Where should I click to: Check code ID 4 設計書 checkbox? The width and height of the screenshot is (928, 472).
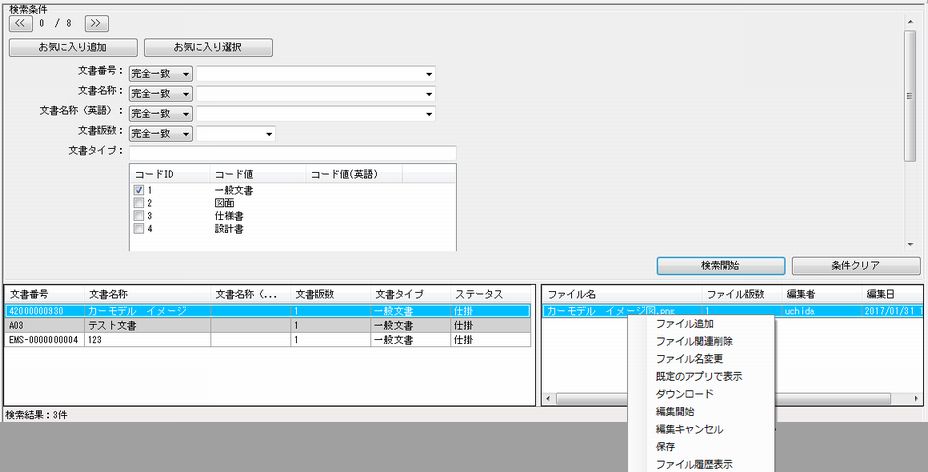138,228
